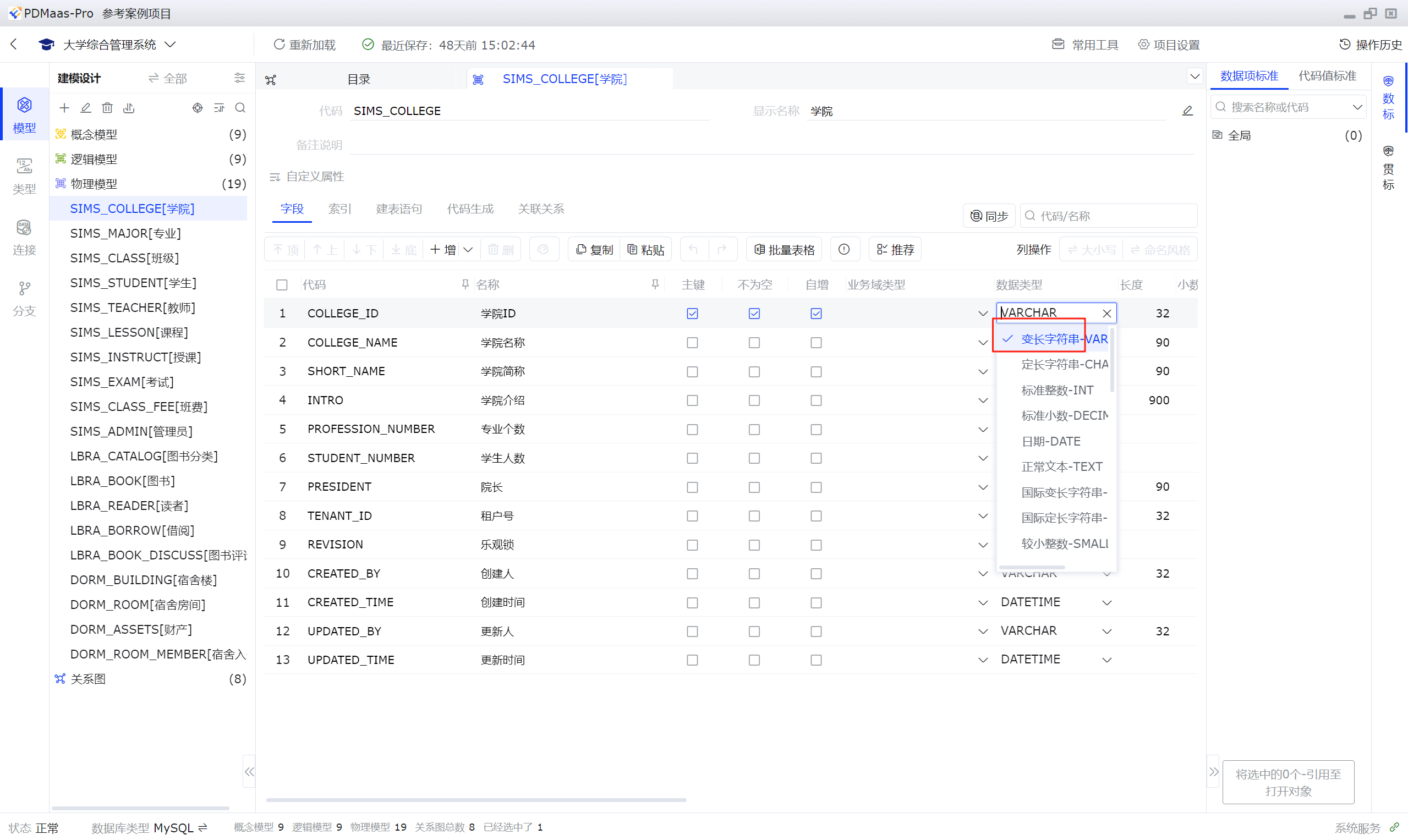Click the 同步 sync button
This screenshot has height=840, width=1408.
coord(989,216)
